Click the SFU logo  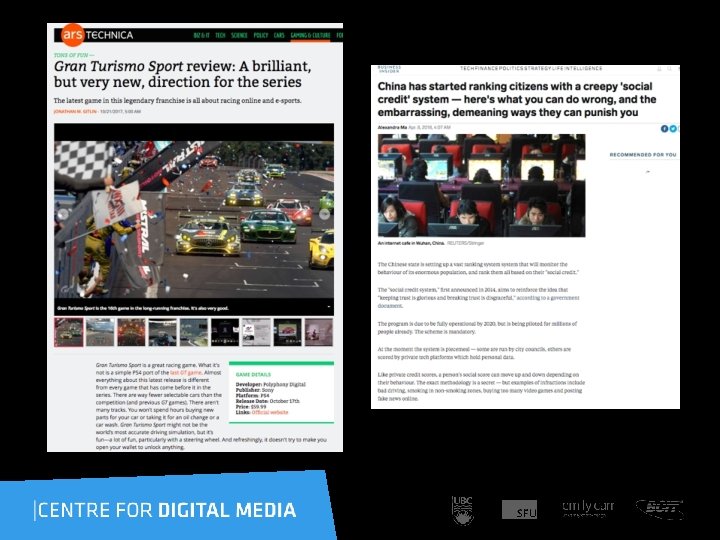519,510
